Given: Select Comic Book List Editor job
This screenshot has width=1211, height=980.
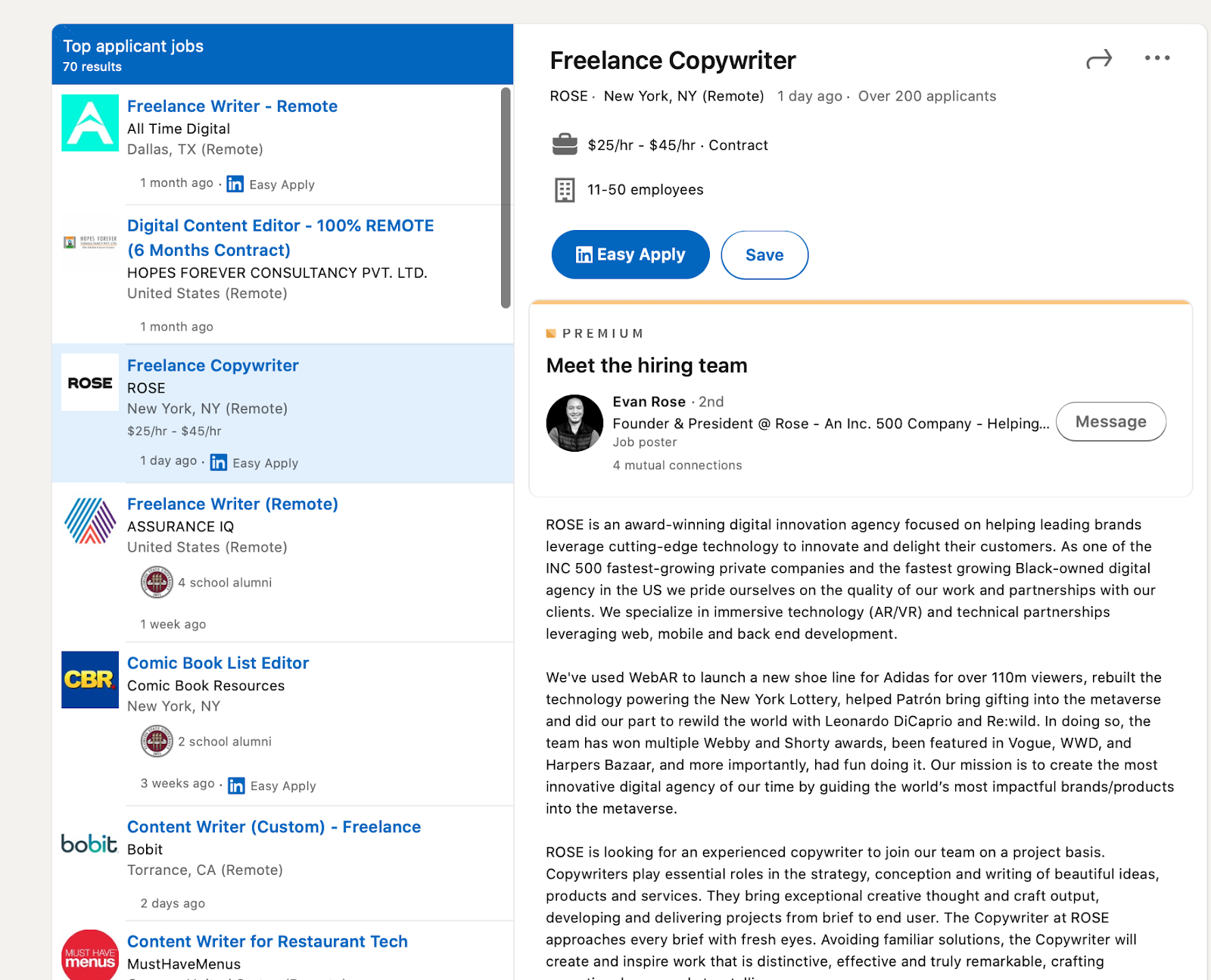Looking at the screenshot, I should 218,664.
